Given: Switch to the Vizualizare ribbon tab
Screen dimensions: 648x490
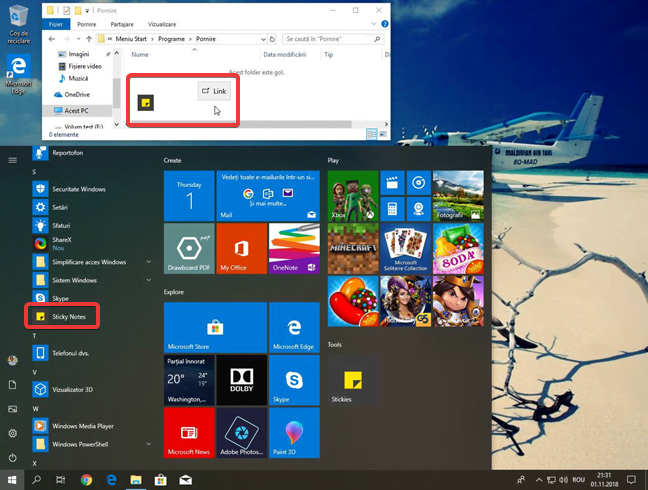Looking at the screenshot, I should (162, 24).
